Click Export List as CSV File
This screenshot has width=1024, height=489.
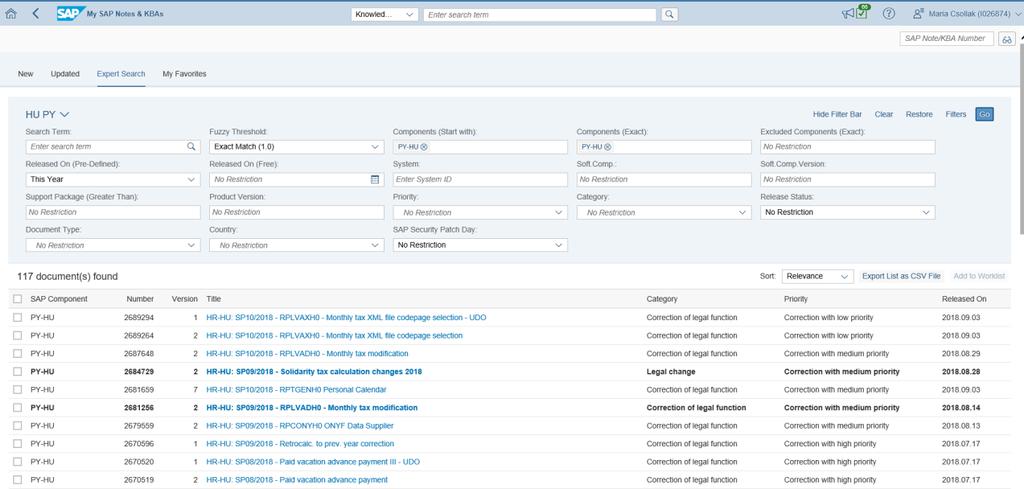901,276
